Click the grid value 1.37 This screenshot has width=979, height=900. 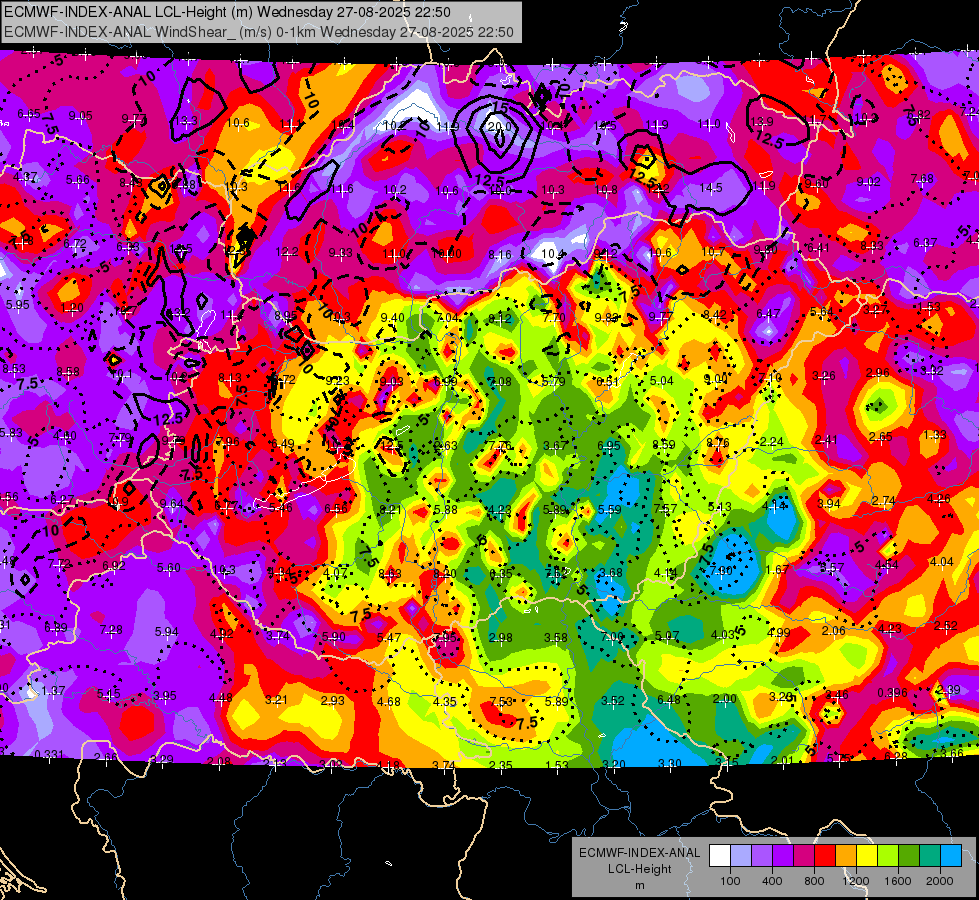click(x=54, y=691)
